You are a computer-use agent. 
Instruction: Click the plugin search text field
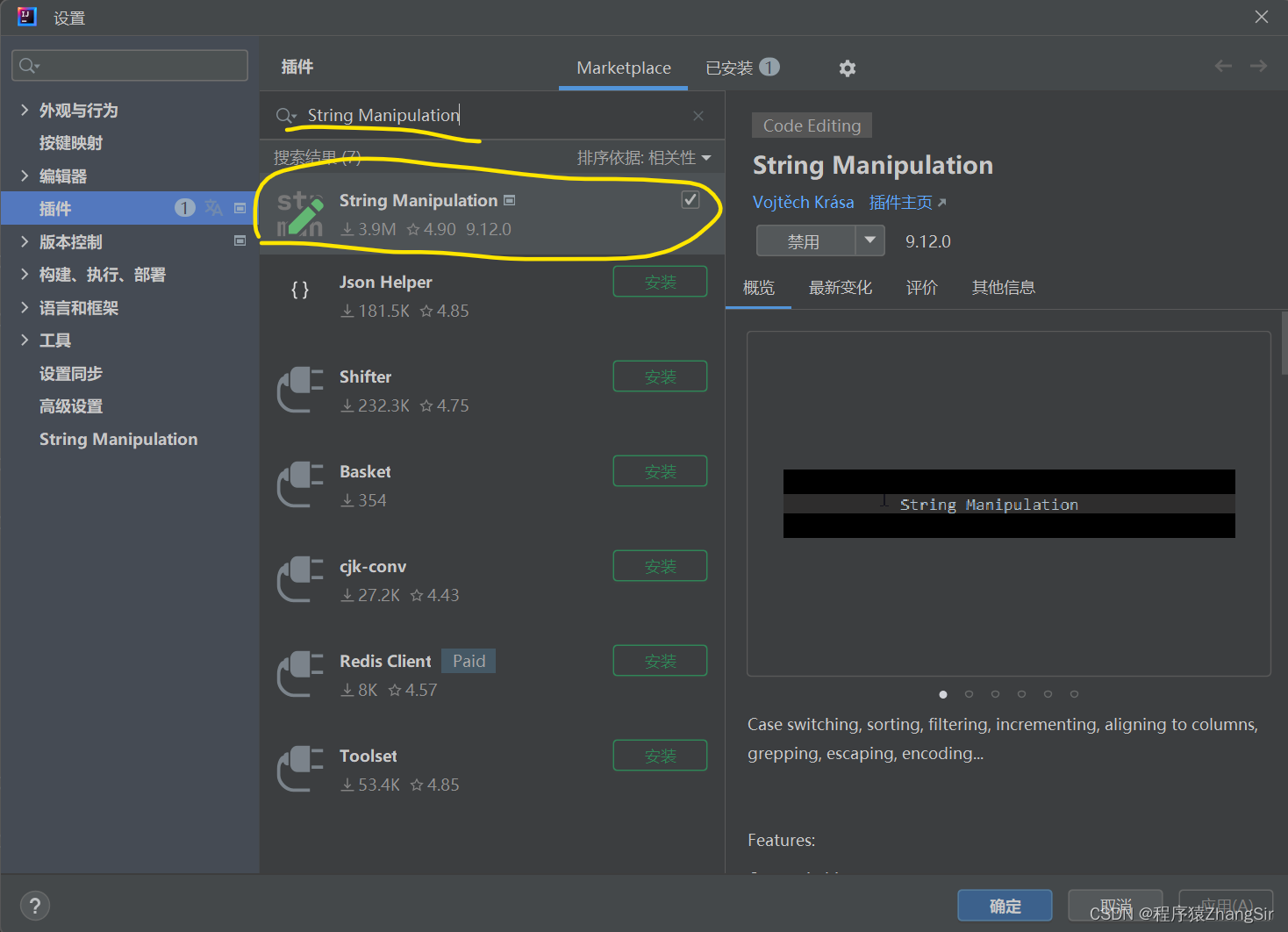click(491, 115)
